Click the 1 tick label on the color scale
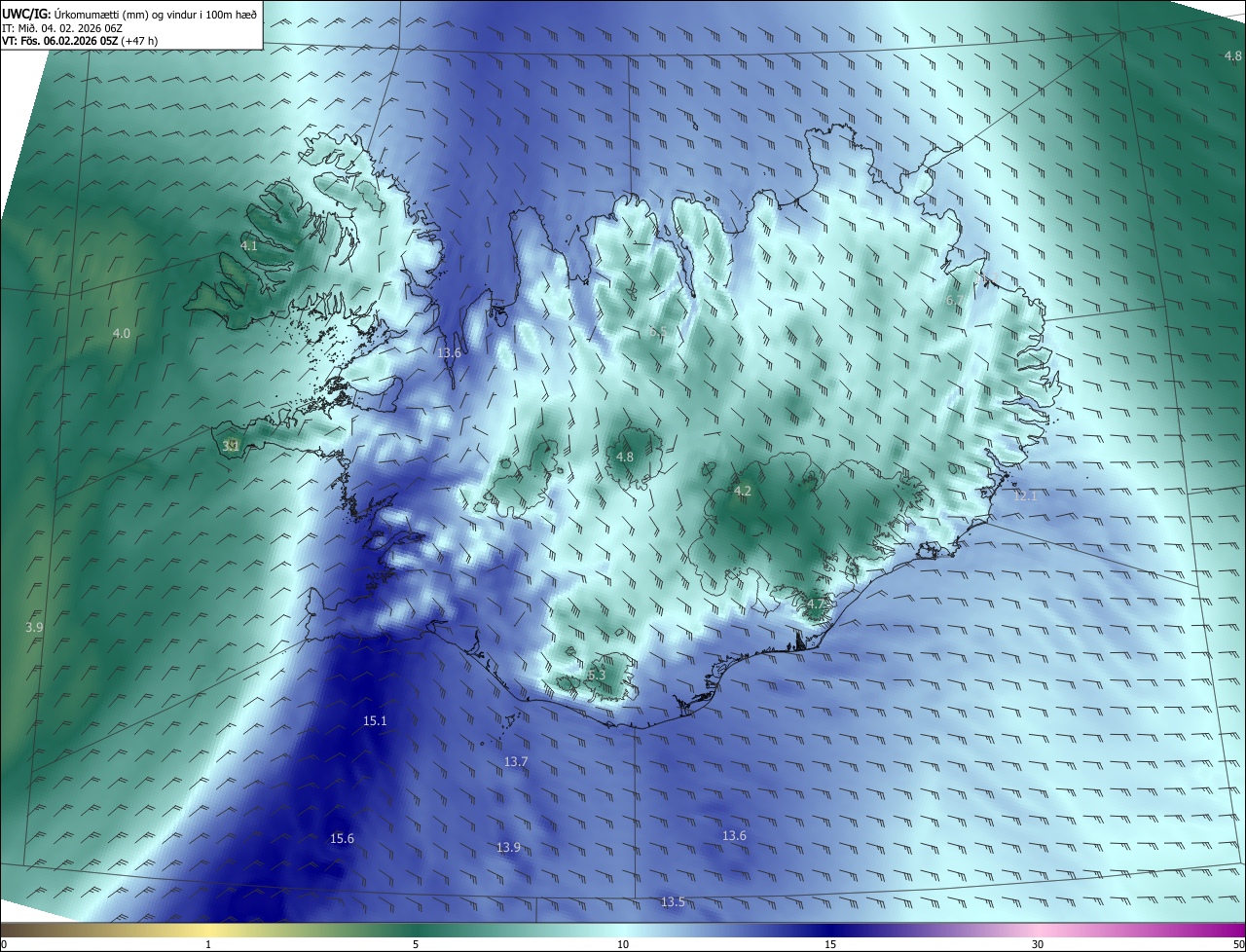The height and width of the screenshot is (952, 1246). [208, 944]
